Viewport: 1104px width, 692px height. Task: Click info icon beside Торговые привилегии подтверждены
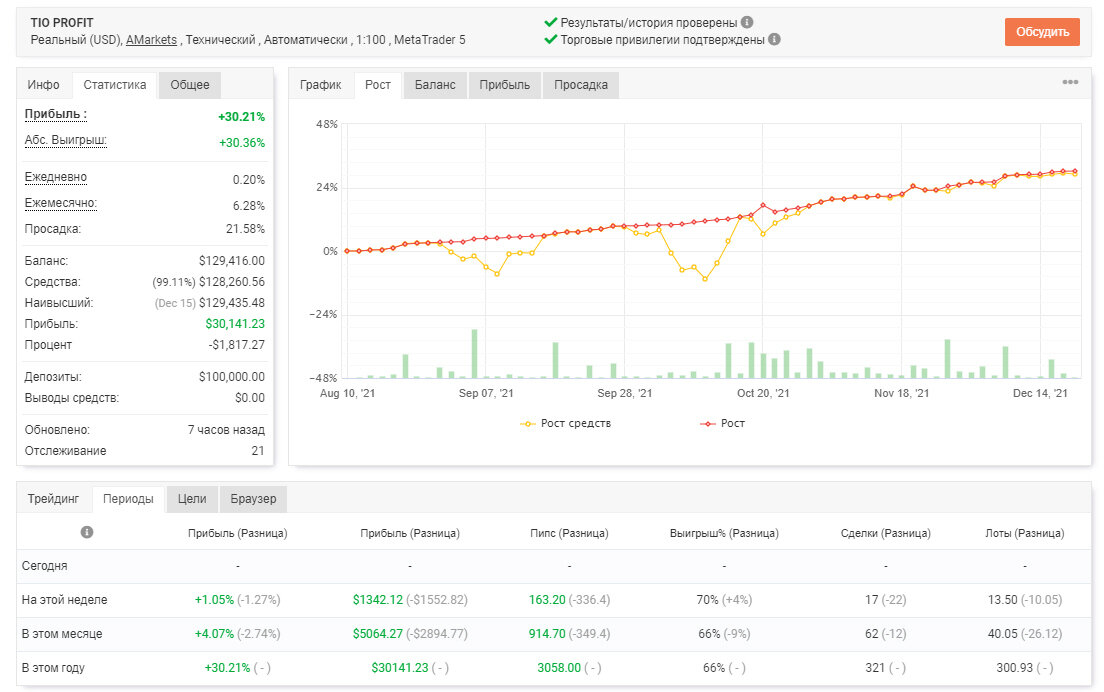774,39
